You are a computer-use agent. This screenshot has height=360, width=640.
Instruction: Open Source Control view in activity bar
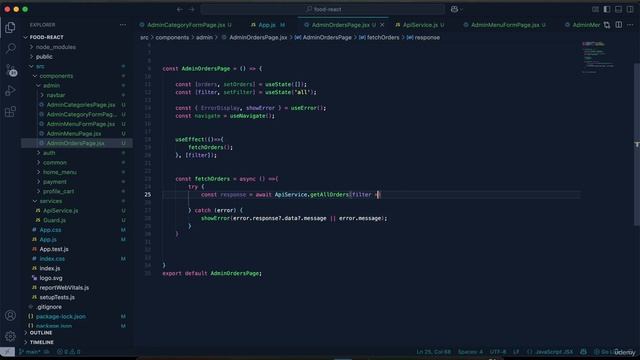coord(10,70)
